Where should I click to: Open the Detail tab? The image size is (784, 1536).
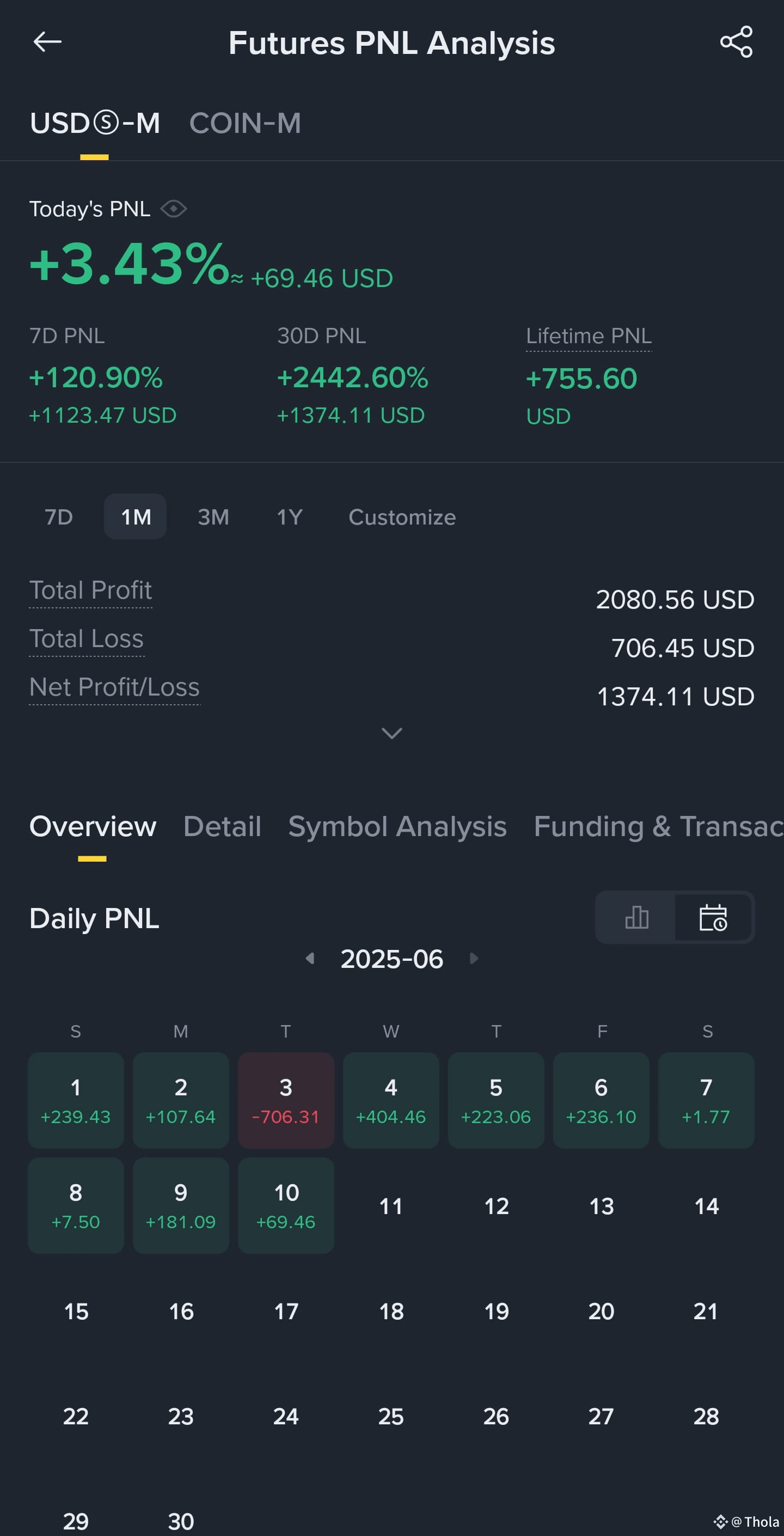[x=222, y=826]
